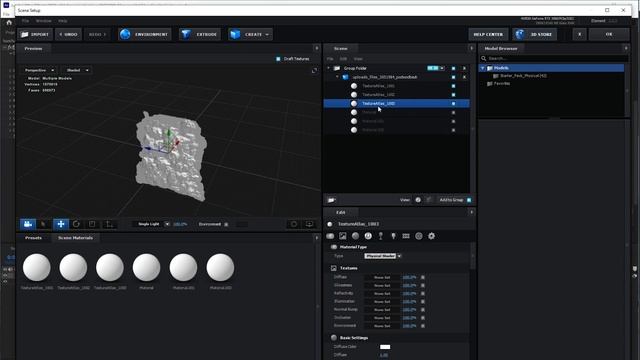The height and width of the screenshot is (360, 640).
Task: Choose the Scale transform tool
Action: pos(92,224)
